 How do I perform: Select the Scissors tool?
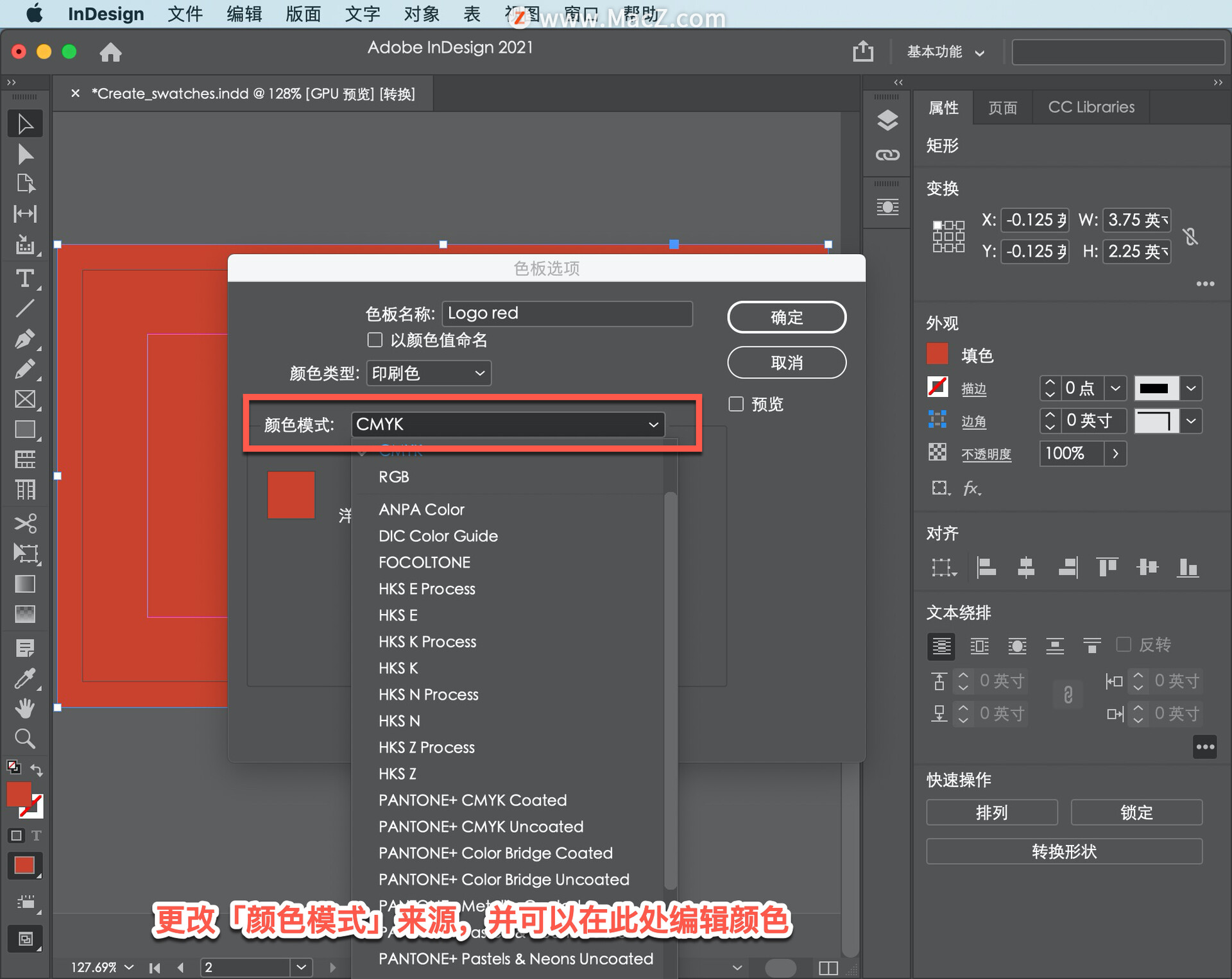[24, 523]
